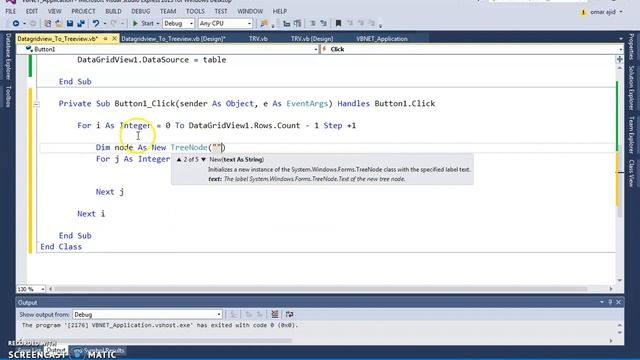Open the PROJECT menu

click(x=83, y=11)
